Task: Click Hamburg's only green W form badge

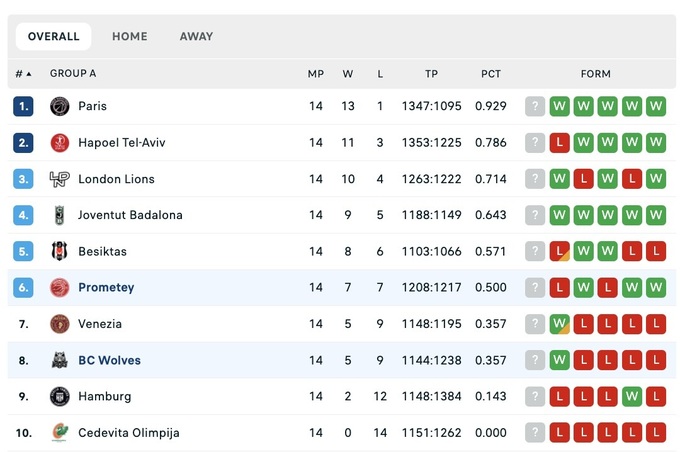Action: 632,396
